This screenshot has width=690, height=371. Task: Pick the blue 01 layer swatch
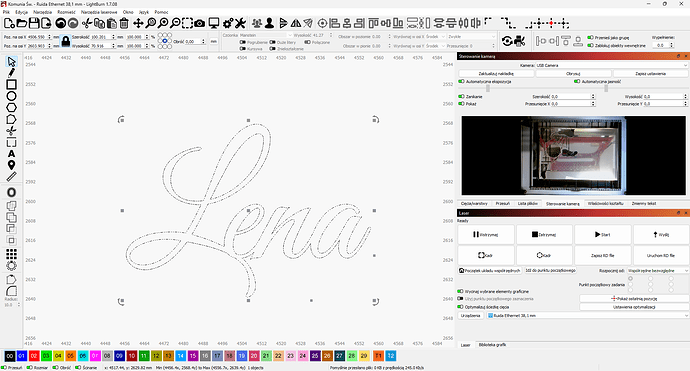pos(22,356)
